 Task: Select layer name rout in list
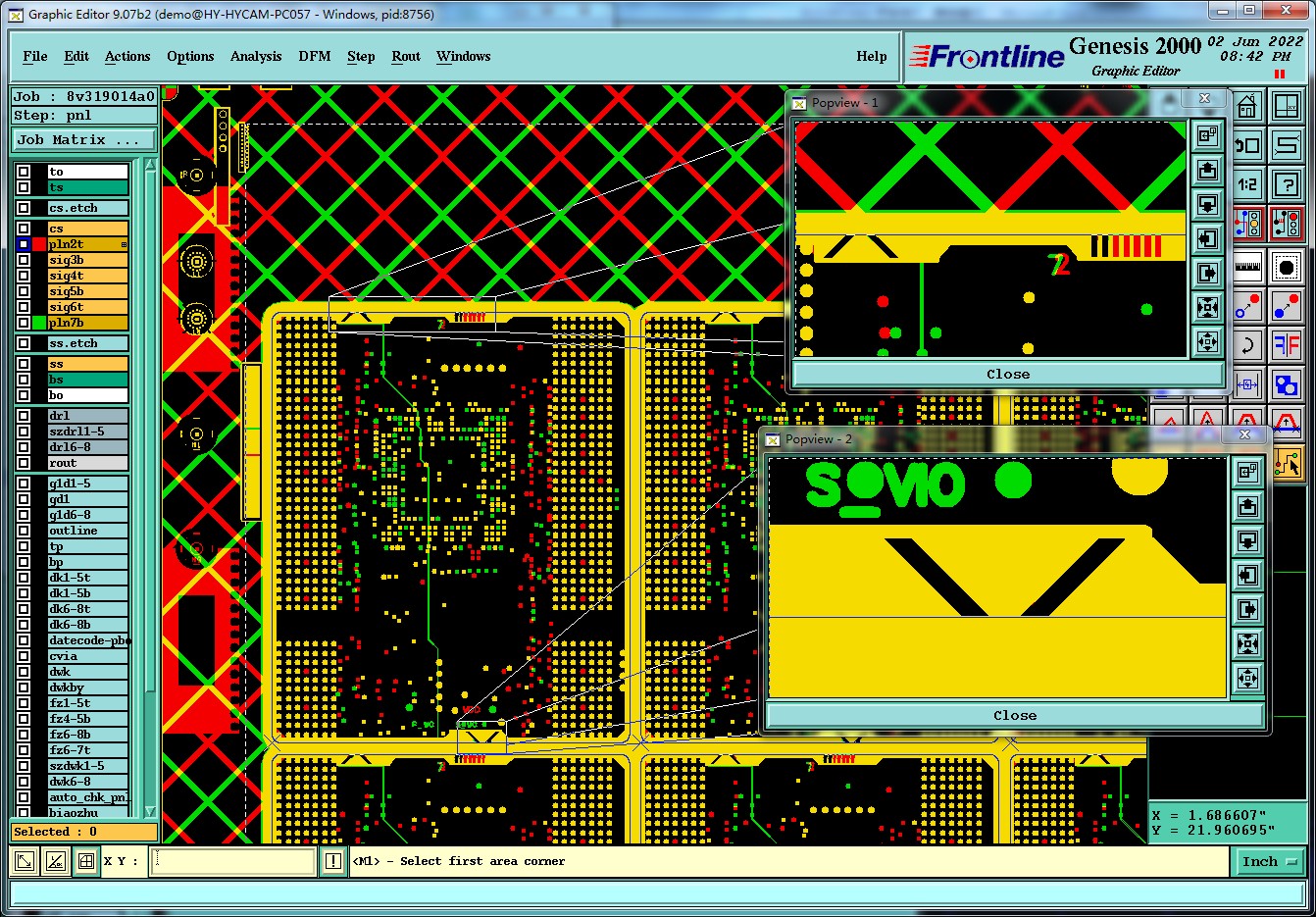pos(88,463)
